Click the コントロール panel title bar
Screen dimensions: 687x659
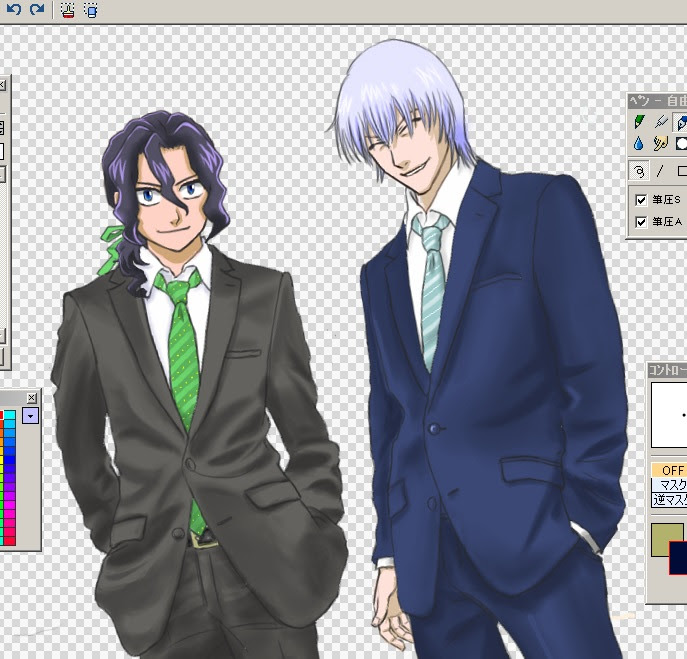coord(667,370)
